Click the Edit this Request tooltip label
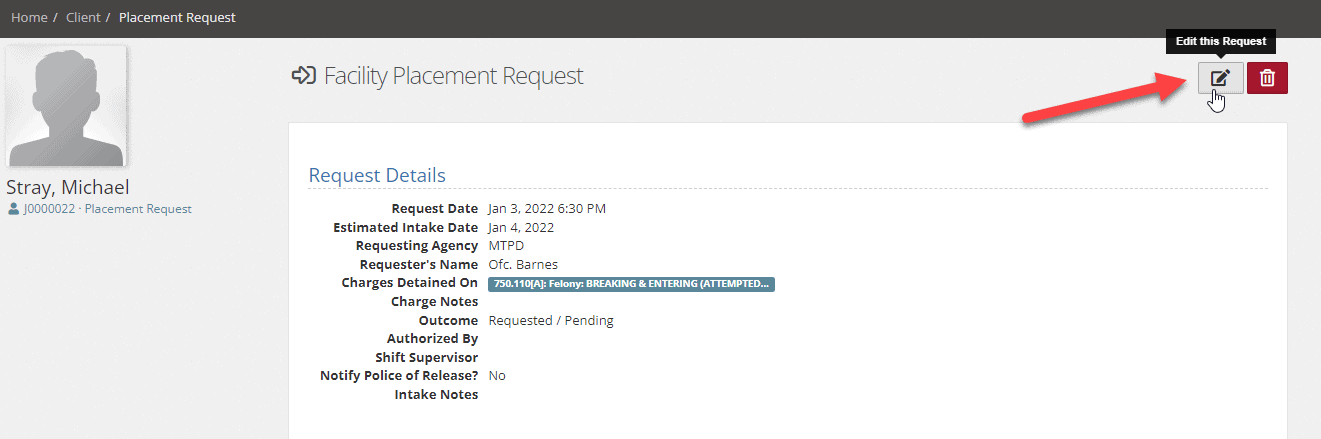The image size is (1321, 439). (1221, 41)
